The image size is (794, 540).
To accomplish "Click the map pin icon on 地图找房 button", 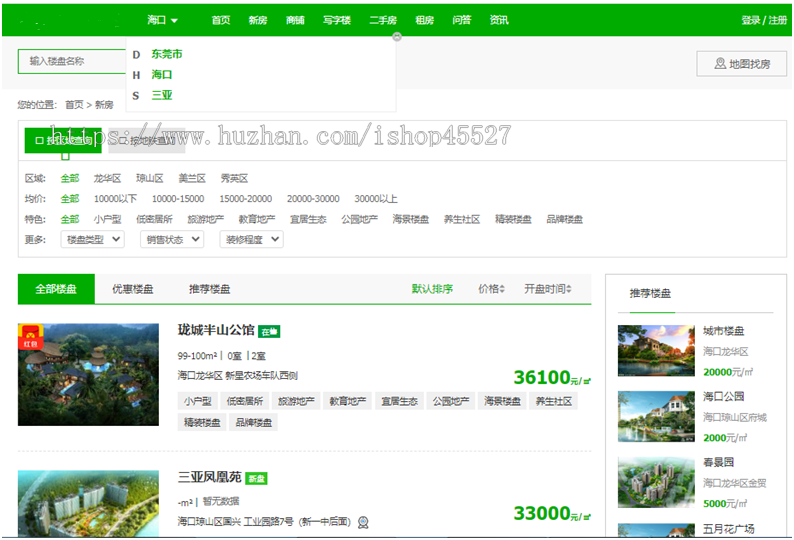I will point(720,64).
